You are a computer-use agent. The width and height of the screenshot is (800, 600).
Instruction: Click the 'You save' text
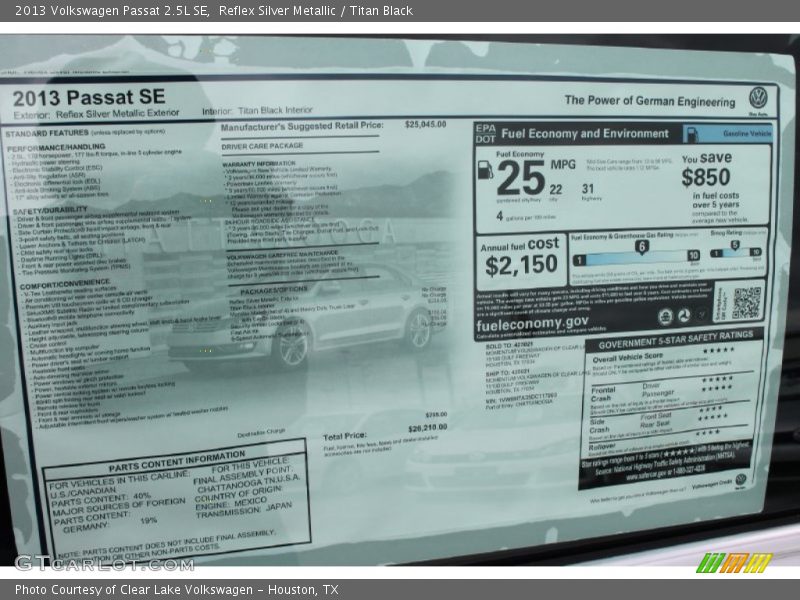coord(707,158)
